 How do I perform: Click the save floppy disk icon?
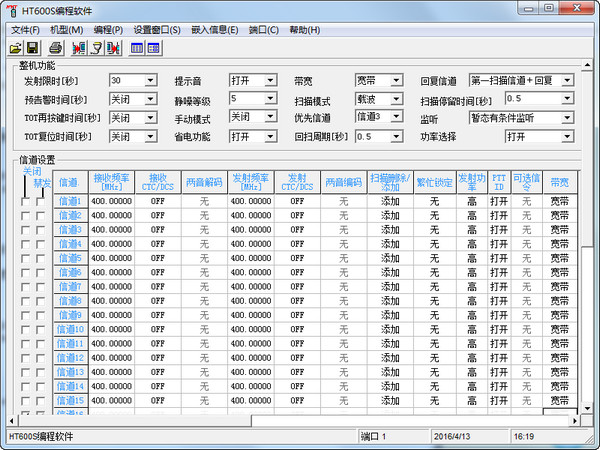33,48
